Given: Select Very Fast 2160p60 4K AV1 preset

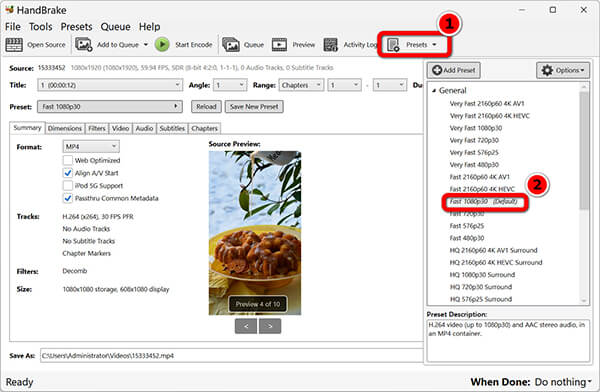Looking at the screenshot, I should (487, 103).
